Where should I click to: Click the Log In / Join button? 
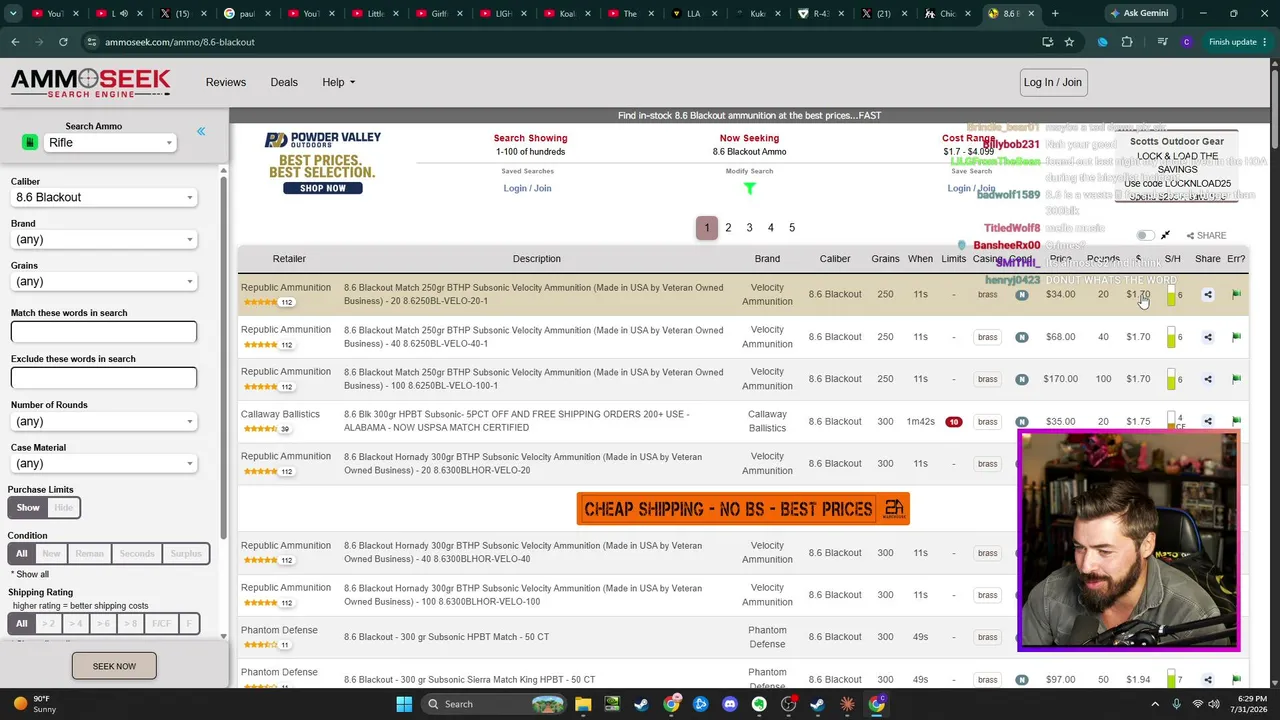1053,82
